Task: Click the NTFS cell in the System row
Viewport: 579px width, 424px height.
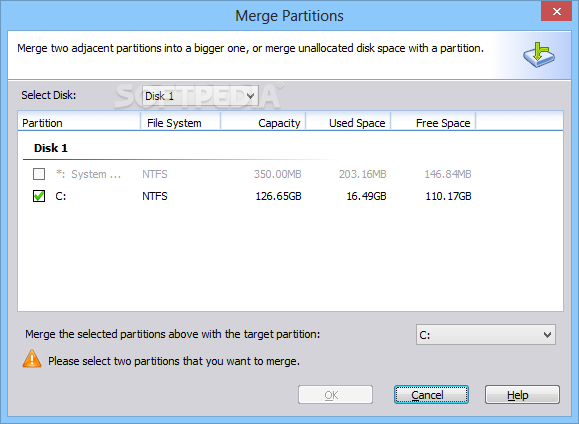Action: (155, 174)
